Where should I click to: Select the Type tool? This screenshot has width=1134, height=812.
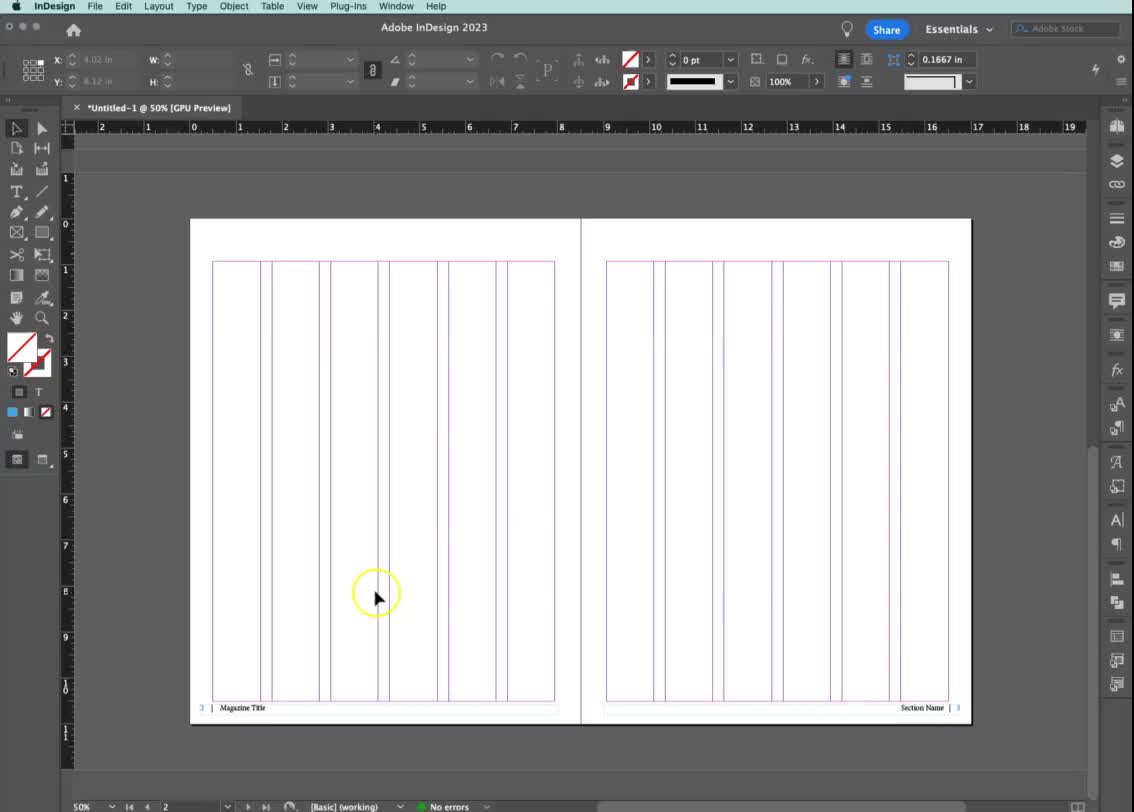(x=17, y=192)
